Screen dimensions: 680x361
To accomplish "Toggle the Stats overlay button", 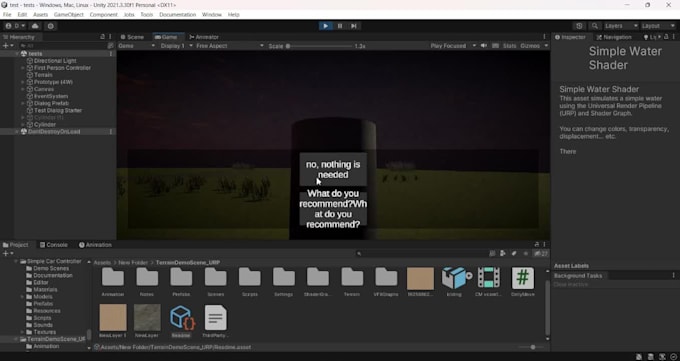I will coord(509,46).
